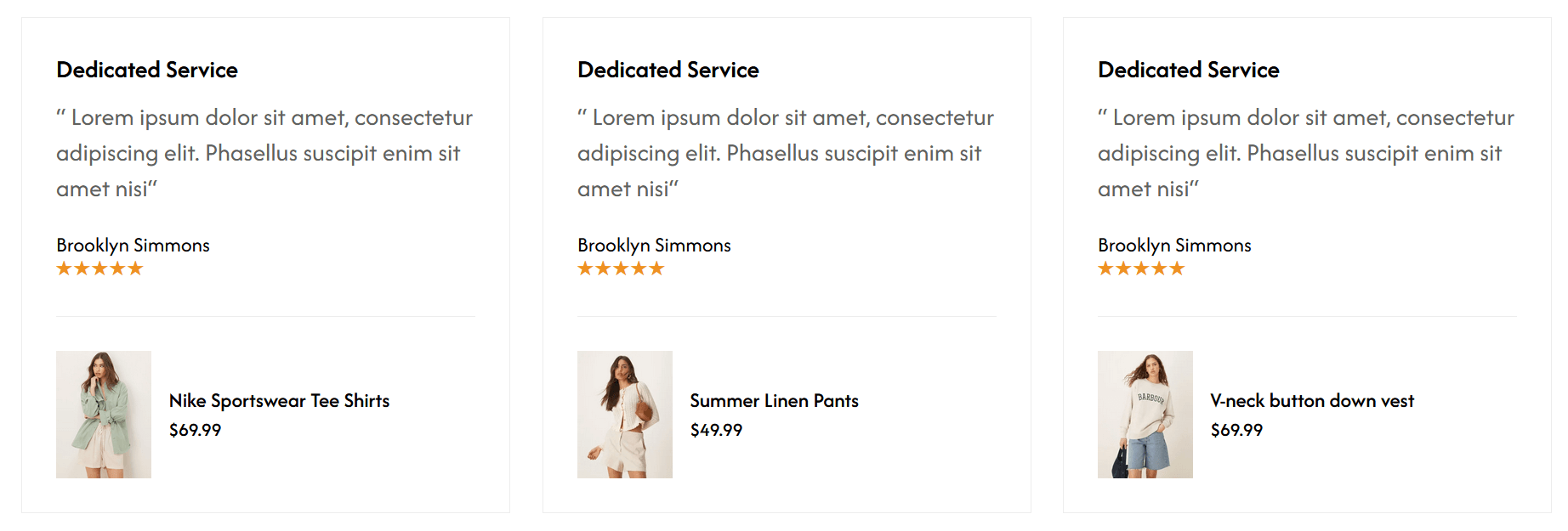The height and width of the screenshot is (531, 1568).
Task: Click Dedicated Service heading in first card
Action: (x=147, y=70)
